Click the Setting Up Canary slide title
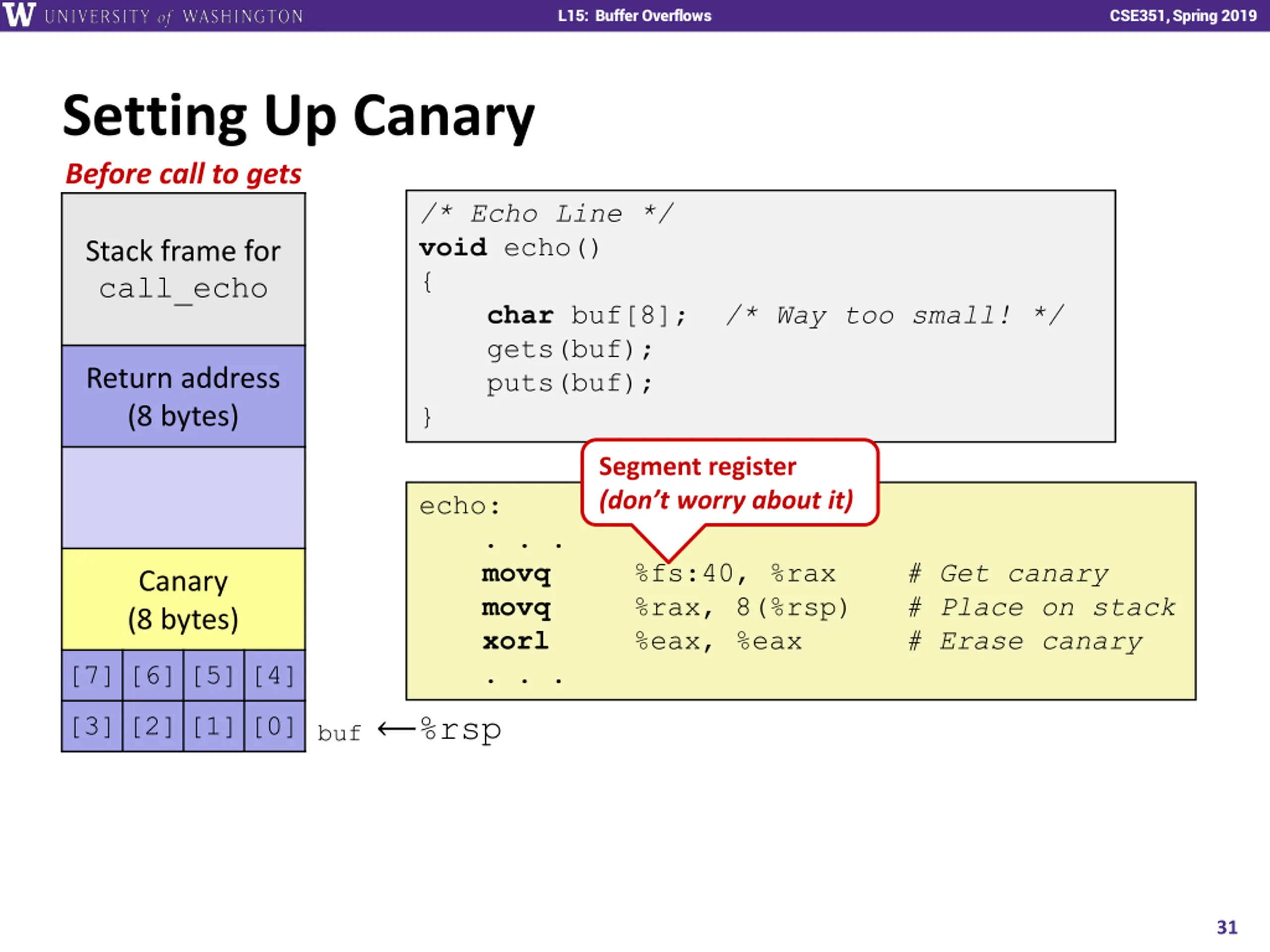 point(299,118)
